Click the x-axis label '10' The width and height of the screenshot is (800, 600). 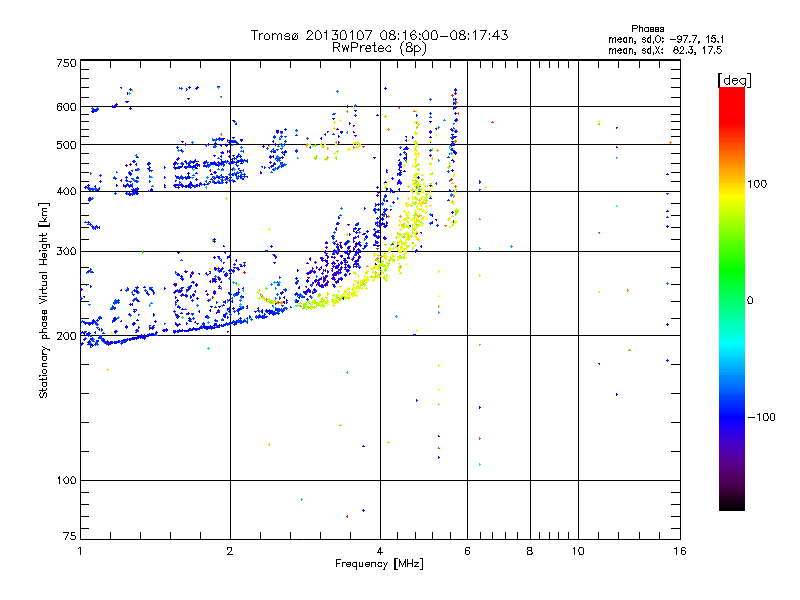click(x=578, y=551)
